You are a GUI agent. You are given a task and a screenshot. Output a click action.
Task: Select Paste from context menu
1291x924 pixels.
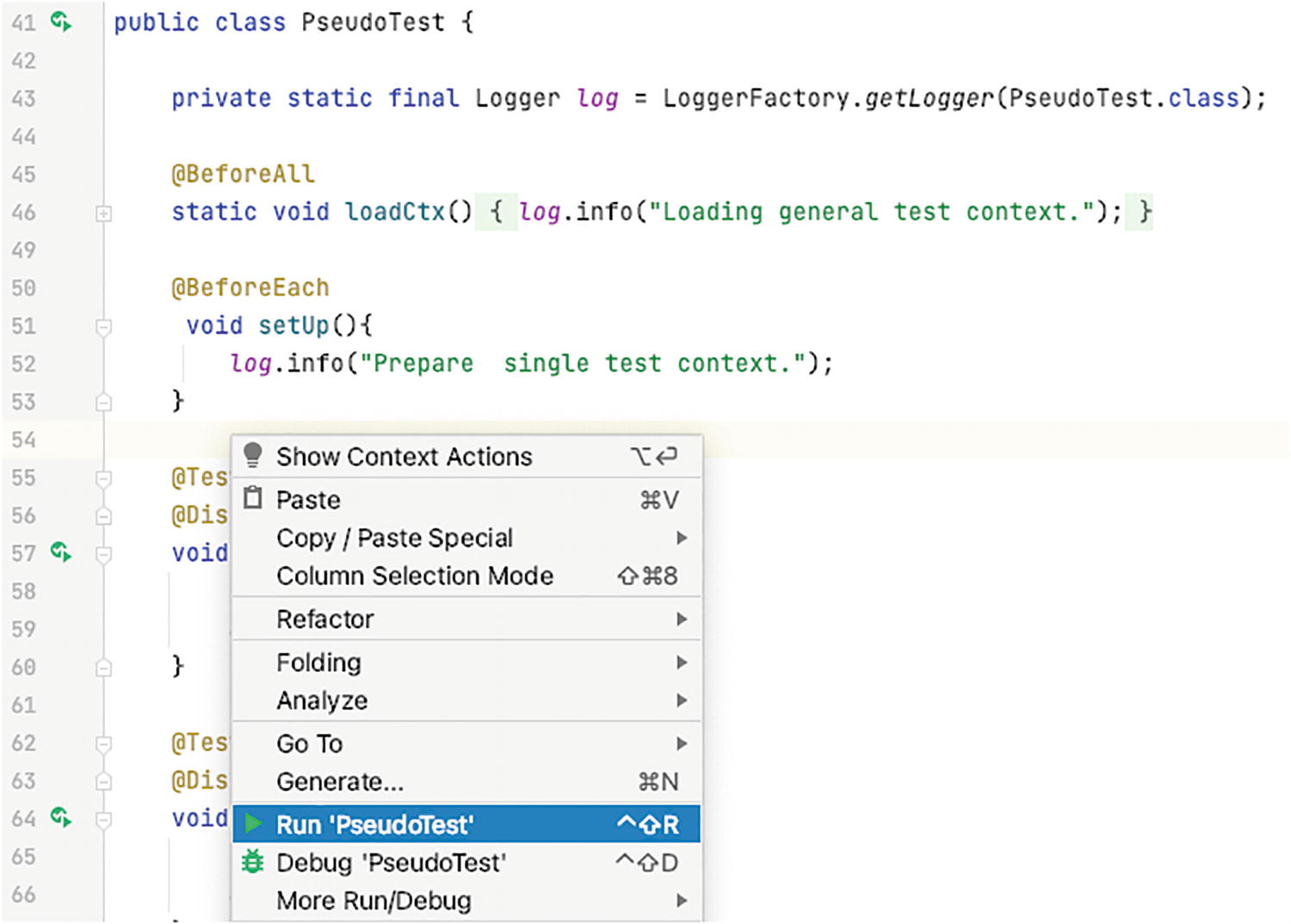tap(466, 500)
